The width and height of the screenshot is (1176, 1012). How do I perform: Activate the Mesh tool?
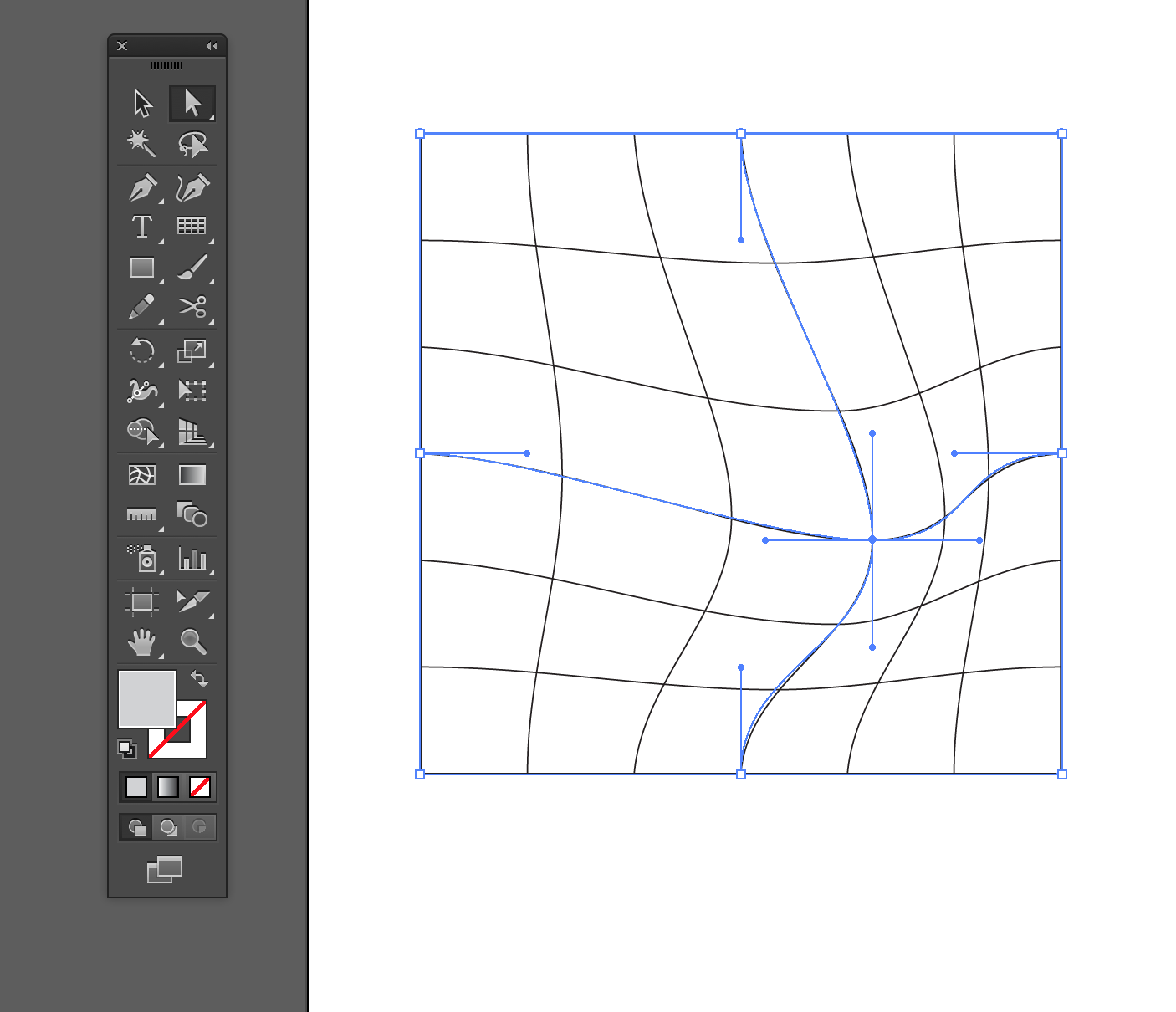pyautogui.click(x=142, y=475)
